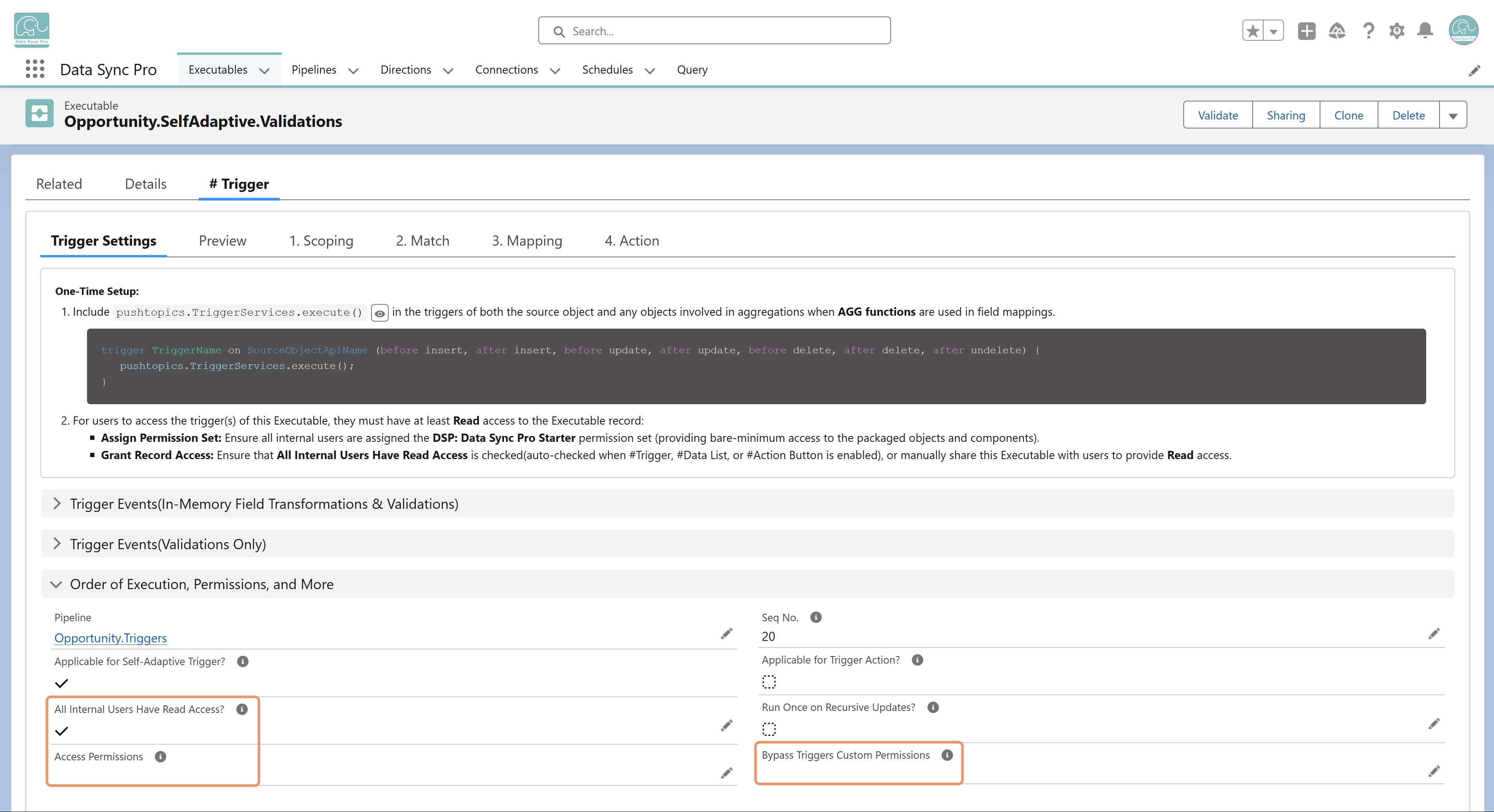Open the Executables tab dropdown chevron
The image size is (1494, 812).
pyautogui.click(x=264, y=71)
